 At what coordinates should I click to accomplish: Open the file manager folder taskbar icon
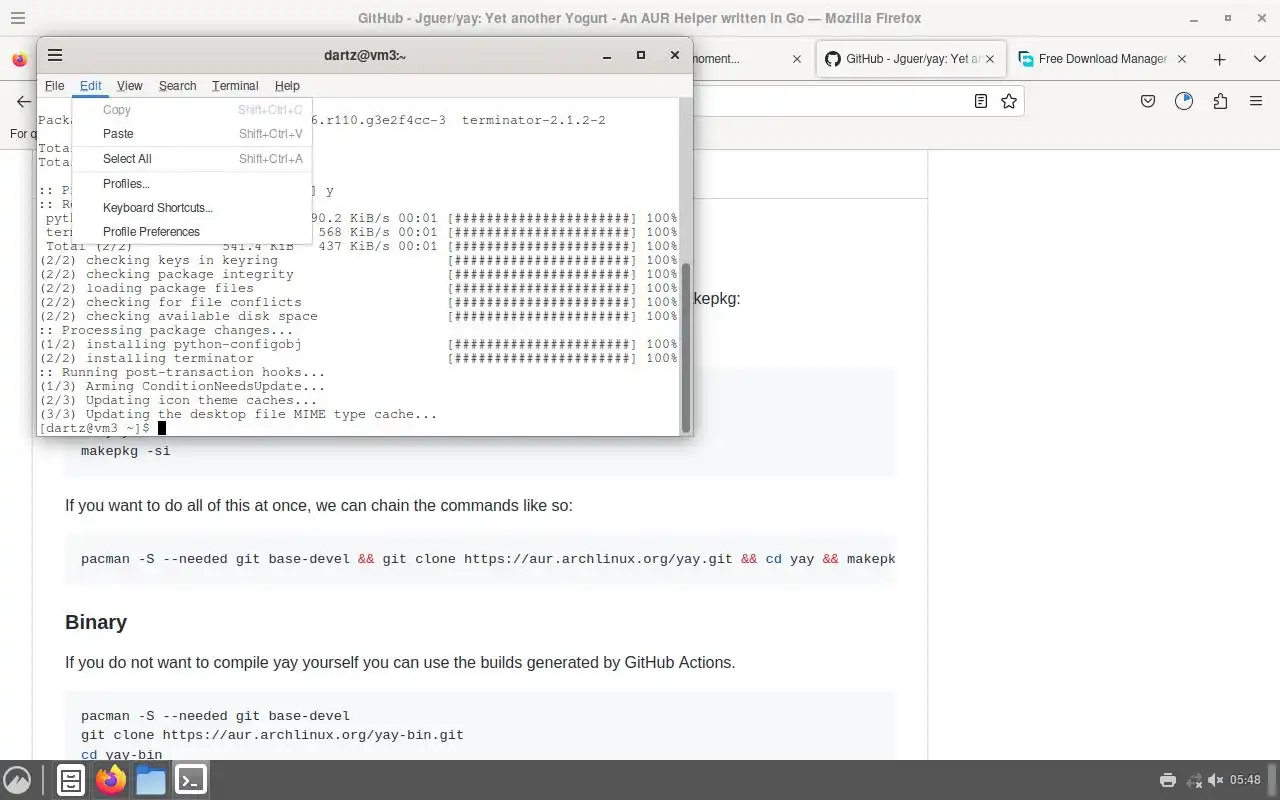click(x=151, y=780)
